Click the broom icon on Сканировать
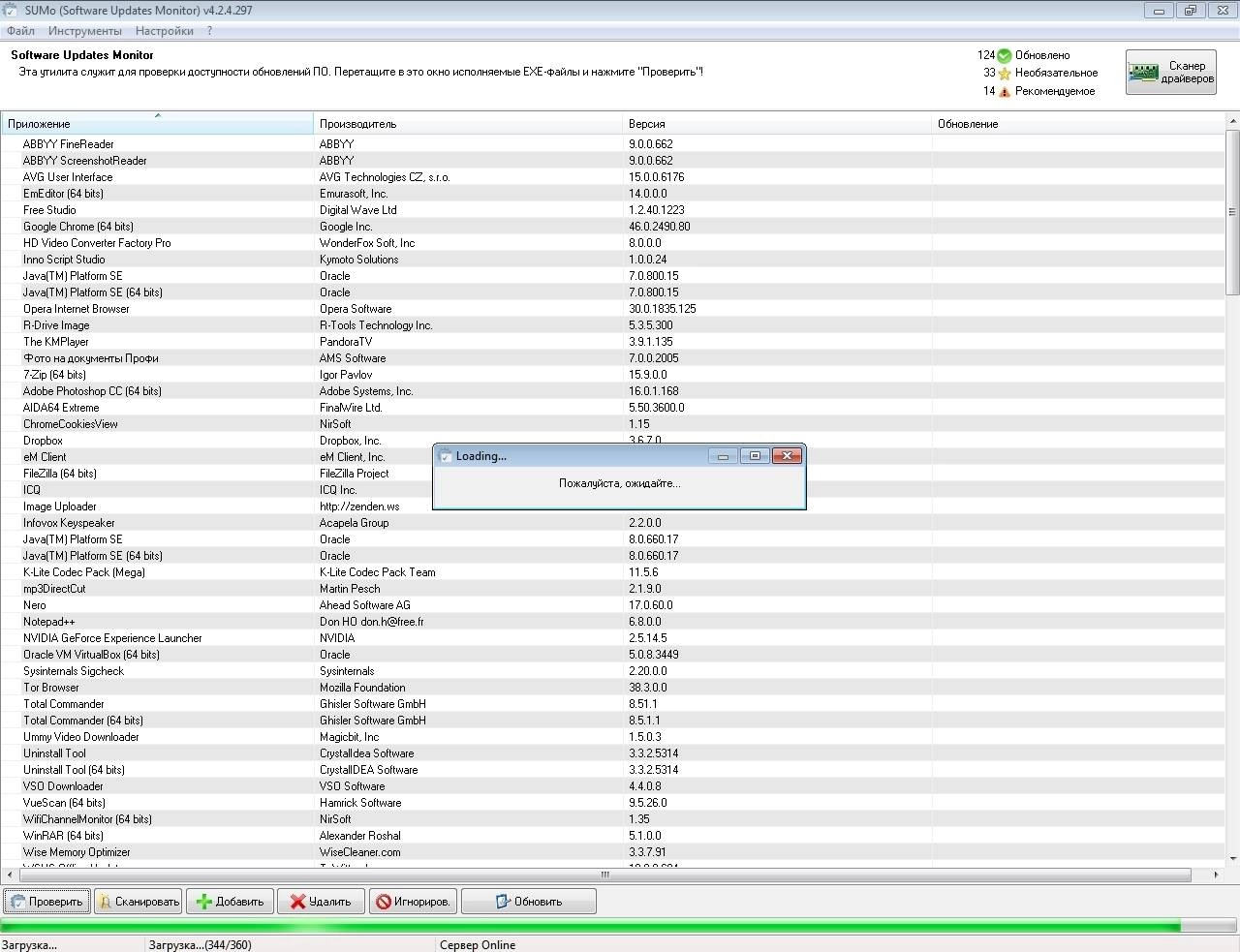The height and width of the screenshot is (952, 1240). [106, 902]
